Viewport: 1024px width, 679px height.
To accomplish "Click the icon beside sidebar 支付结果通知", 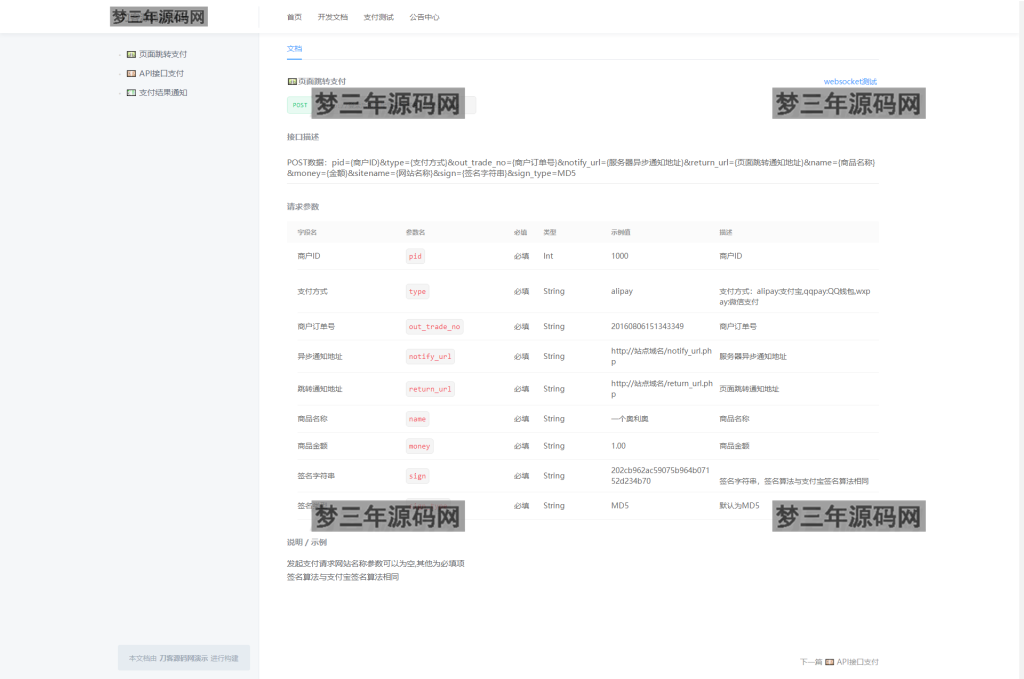I will click(131, 93).
